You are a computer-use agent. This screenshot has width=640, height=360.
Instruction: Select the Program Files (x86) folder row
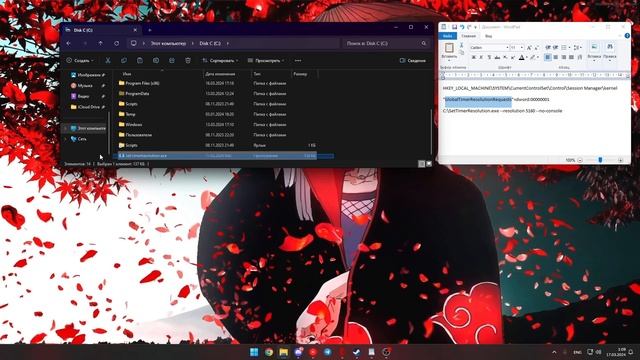[218, 83]
